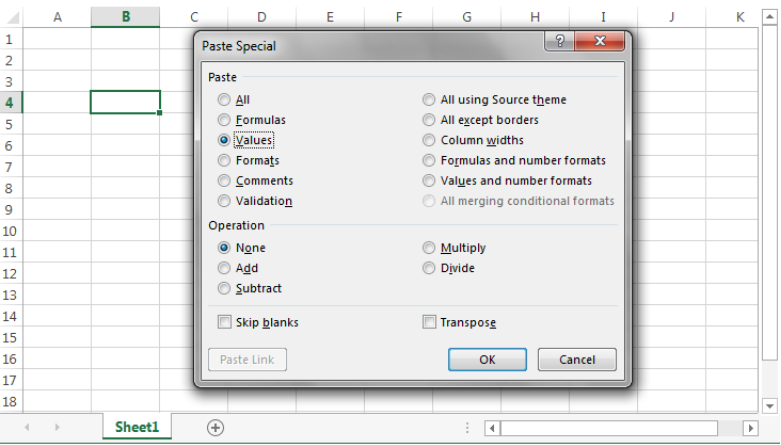Click next sheet navigation arrow
This screenshot has height=445, width=781.
click(x=57, y=427)
